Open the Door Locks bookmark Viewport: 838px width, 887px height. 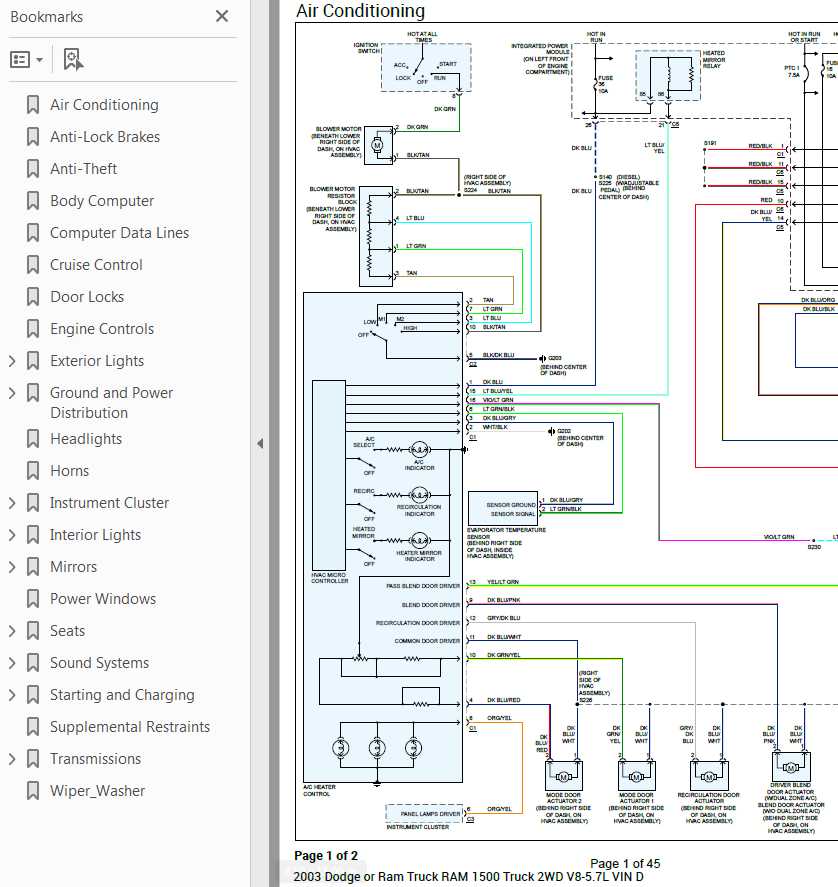pos(87,297)
